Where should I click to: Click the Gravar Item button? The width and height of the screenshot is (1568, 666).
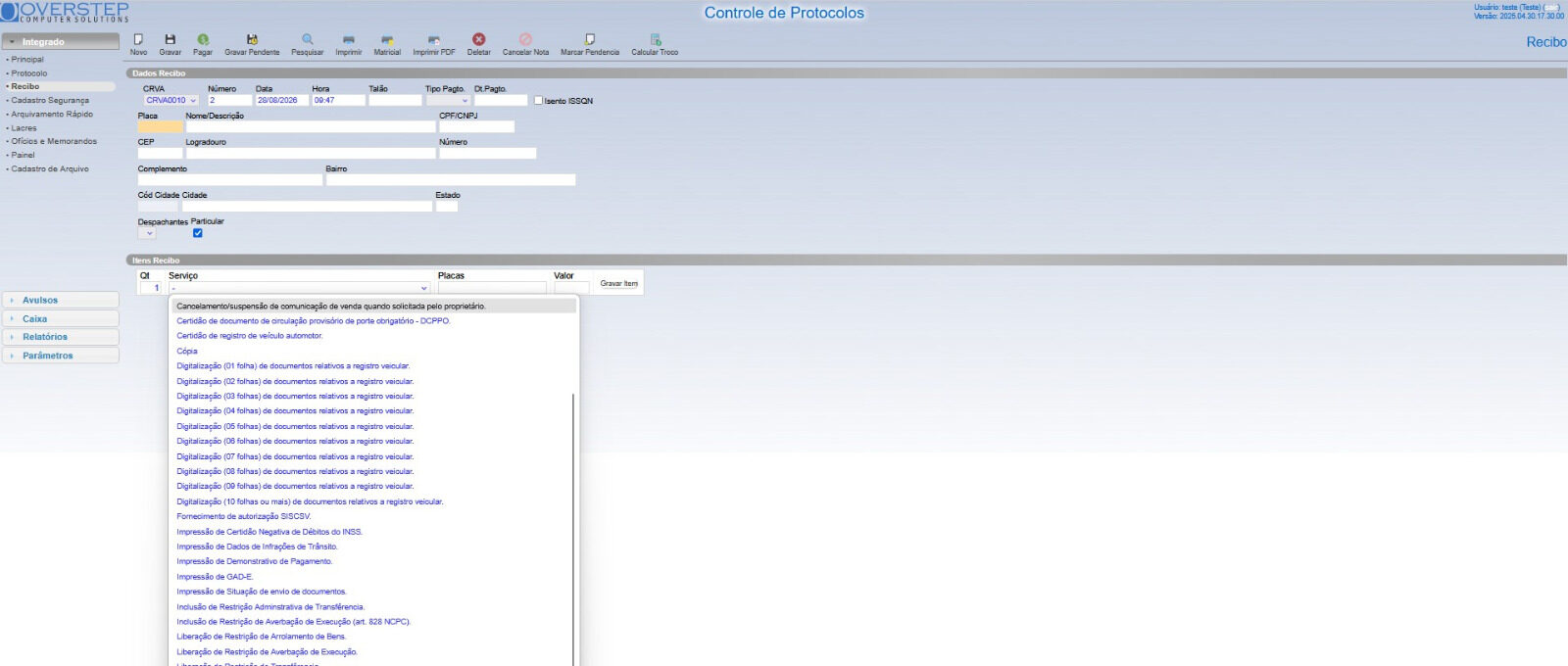click(618, 283)
